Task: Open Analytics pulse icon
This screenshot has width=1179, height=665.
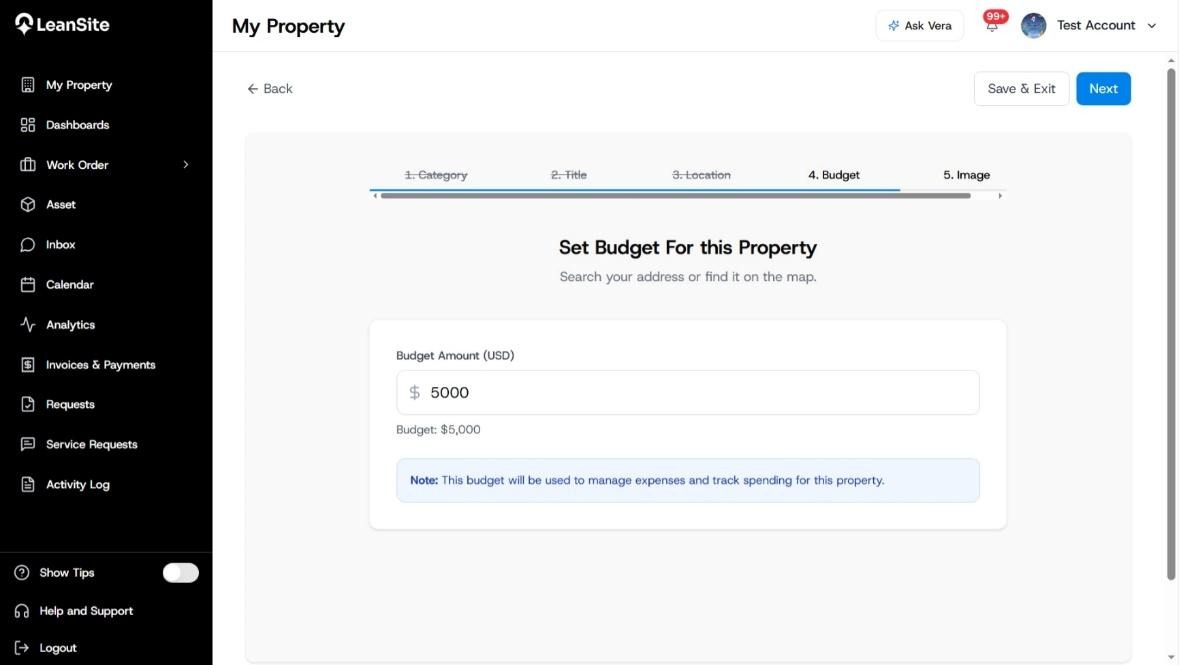Action: click(x=28, y=324)
